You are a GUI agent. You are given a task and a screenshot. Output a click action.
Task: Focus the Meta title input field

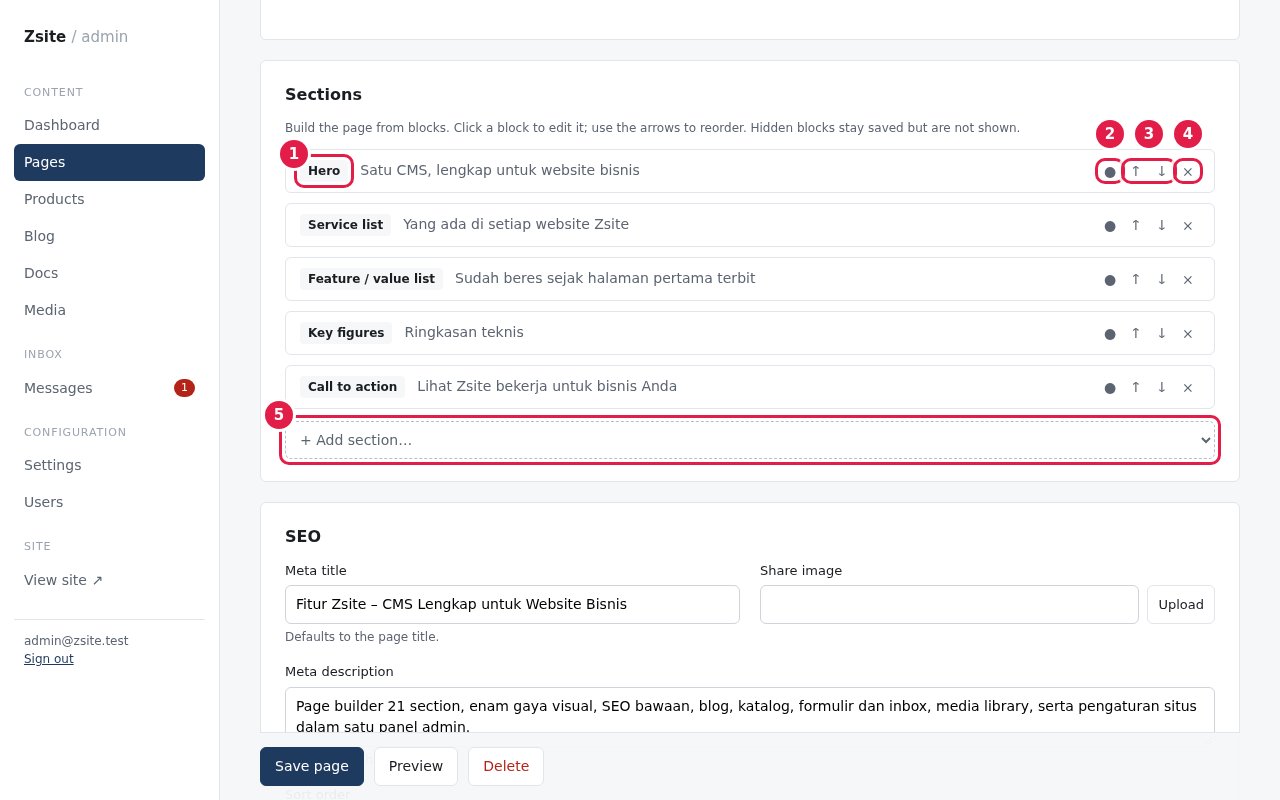pyautogui.click(x=512, y=604)
